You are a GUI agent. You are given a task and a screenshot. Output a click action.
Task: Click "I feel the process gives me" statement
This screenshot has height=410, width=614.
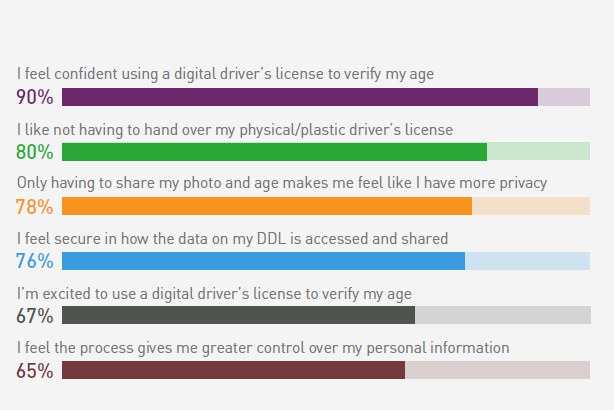pos(263,348)
